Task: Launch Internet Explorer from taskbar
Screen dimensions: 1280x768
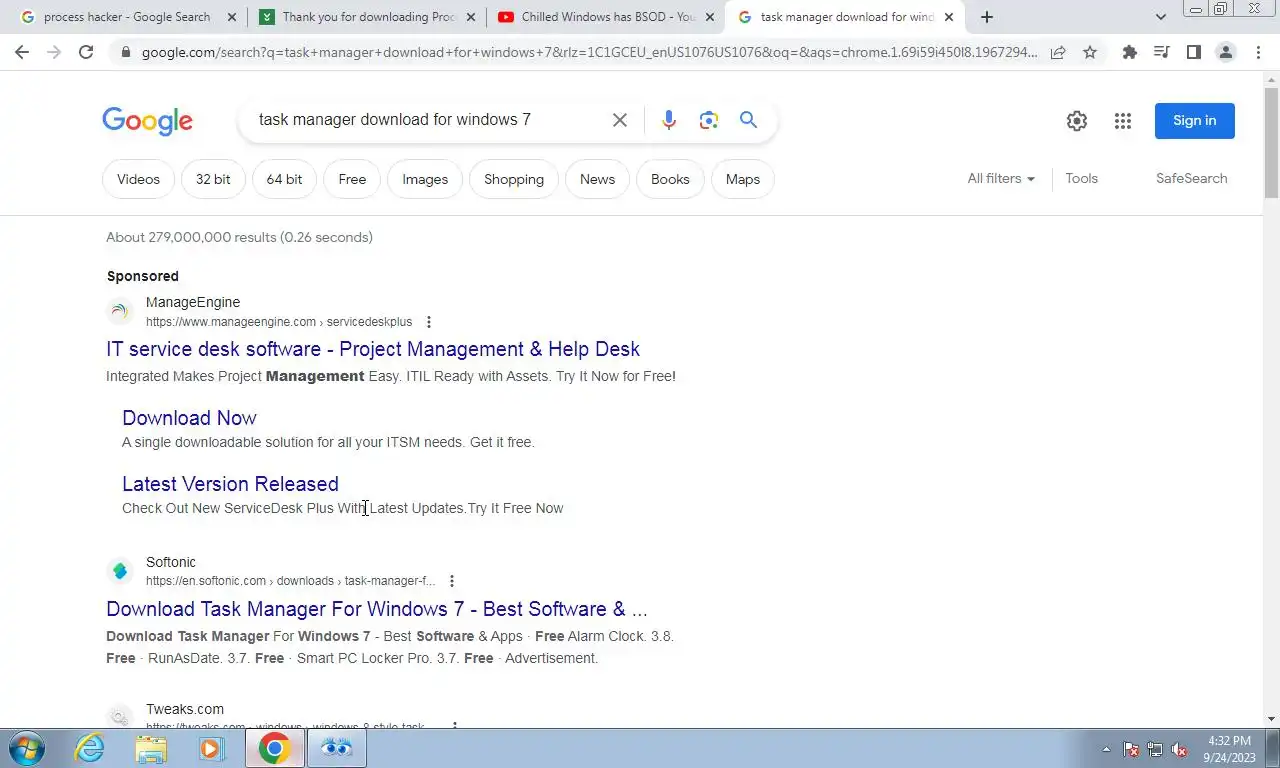Action: (90, 748)
